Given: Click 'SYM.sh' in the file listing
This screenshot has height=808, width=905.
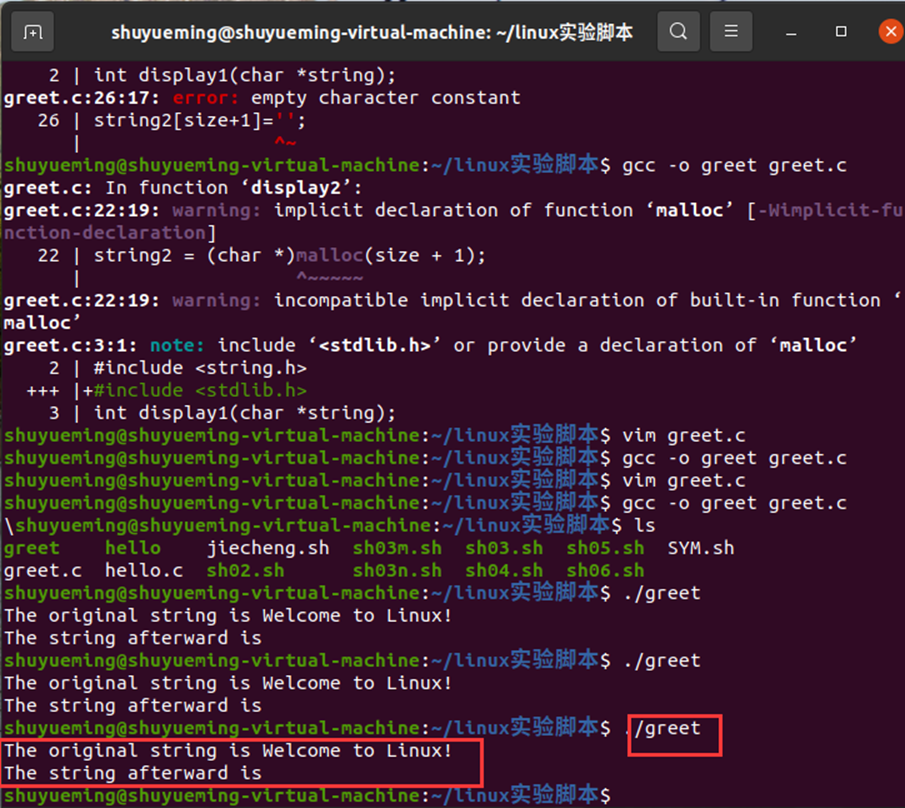Looking at the screenshot, I should pyautogui.click(x=701, y=548).
